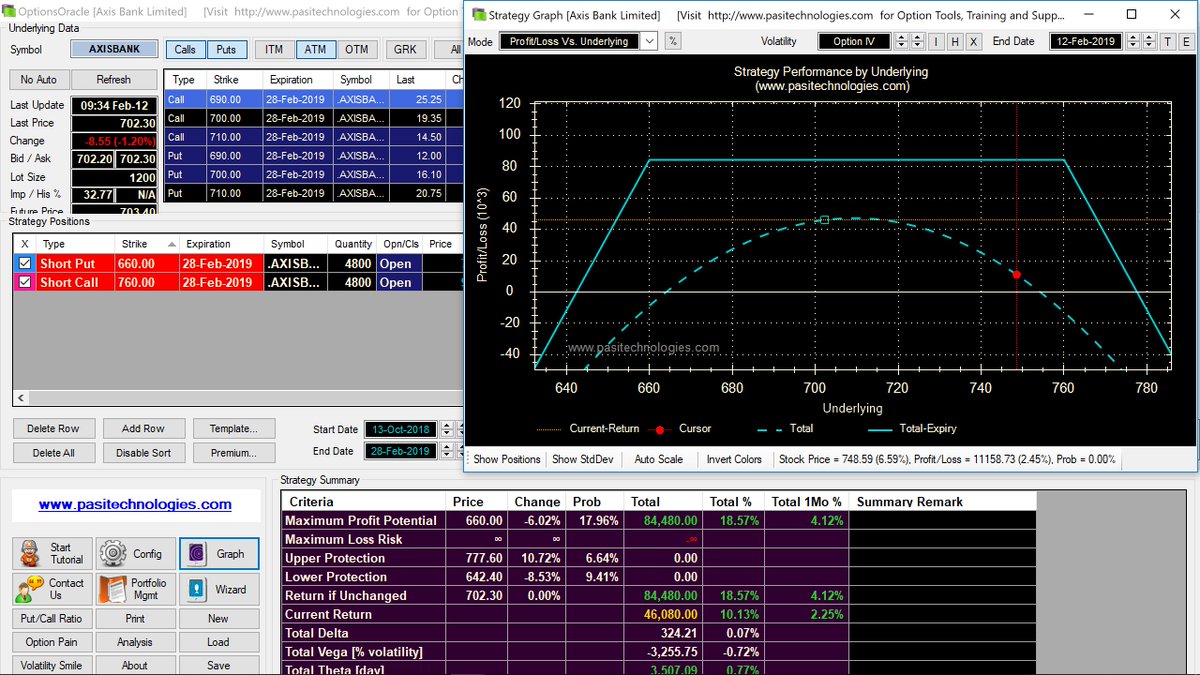This screenshot has width=1200, height=675.
Task: Click the Delete All button
Action: click(54, 452)
